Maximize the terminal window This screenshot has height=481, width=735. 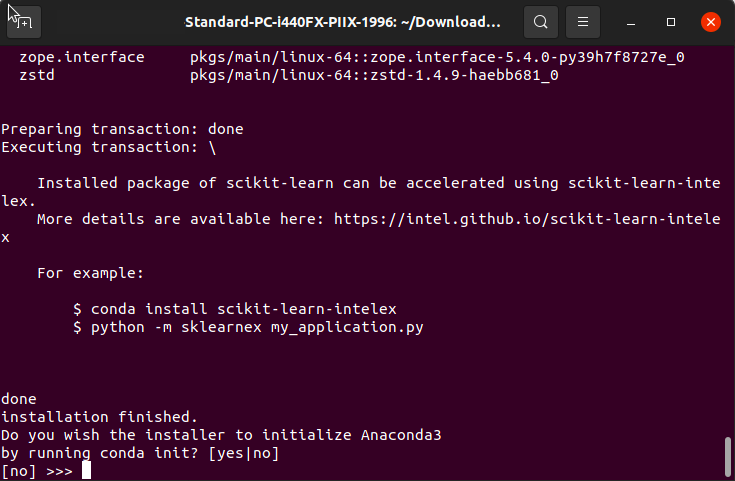[x=671, y=22]
